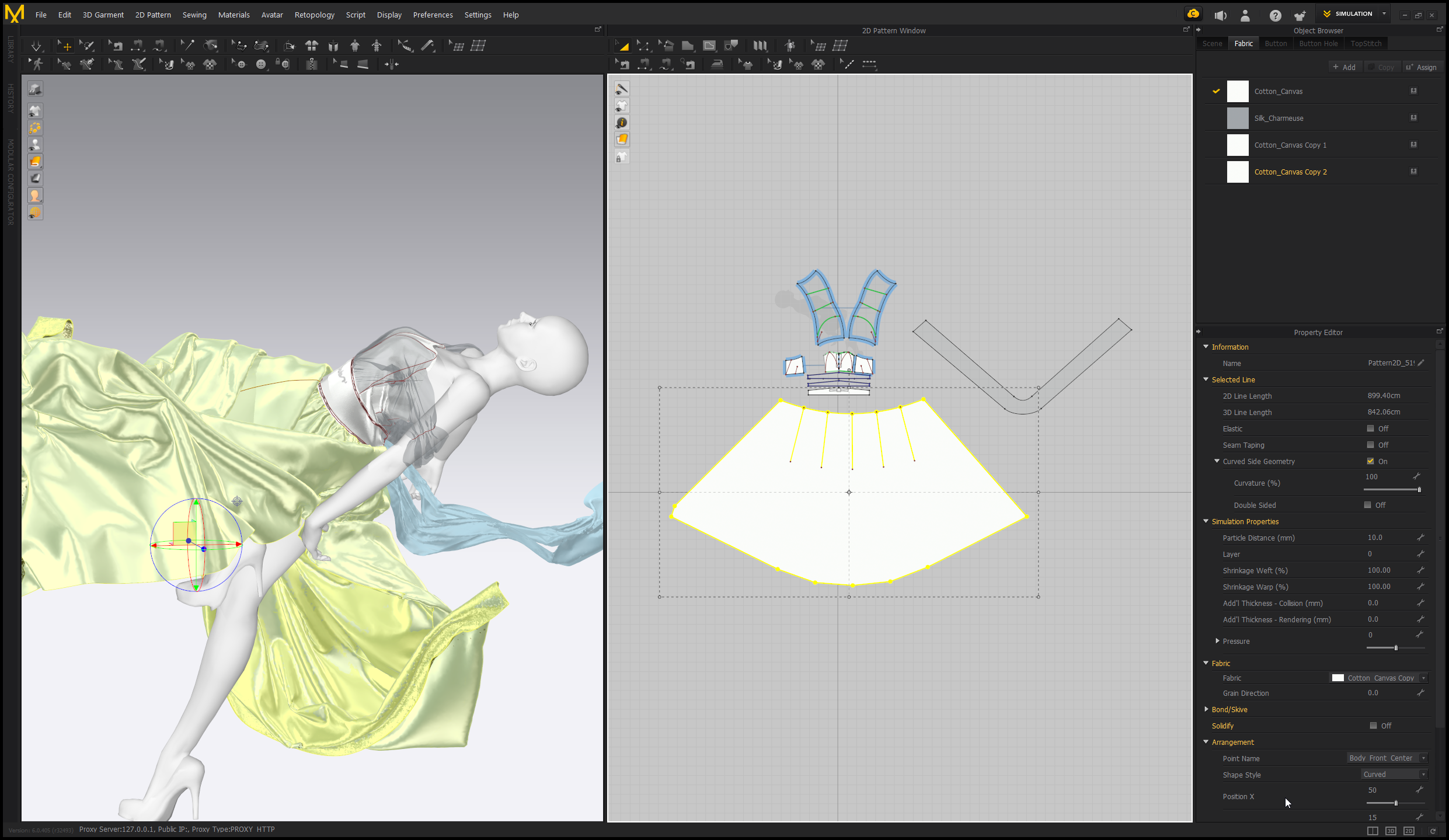
Task: Open the Help question mark icon
Action: 1276,15
